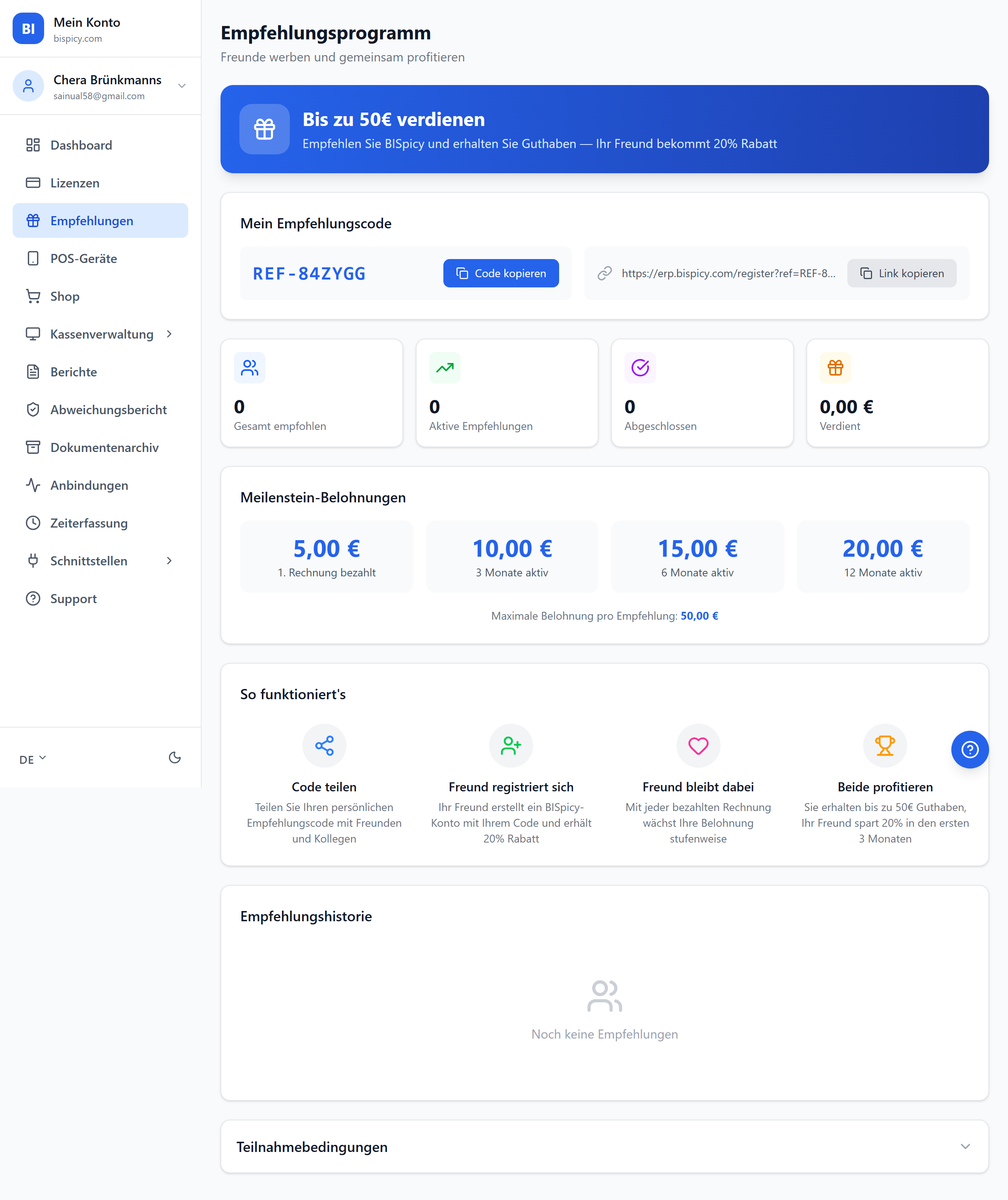Click the 10,00 € milestone card
This screenshot has width=1008, height=1200.
(512, 556)
